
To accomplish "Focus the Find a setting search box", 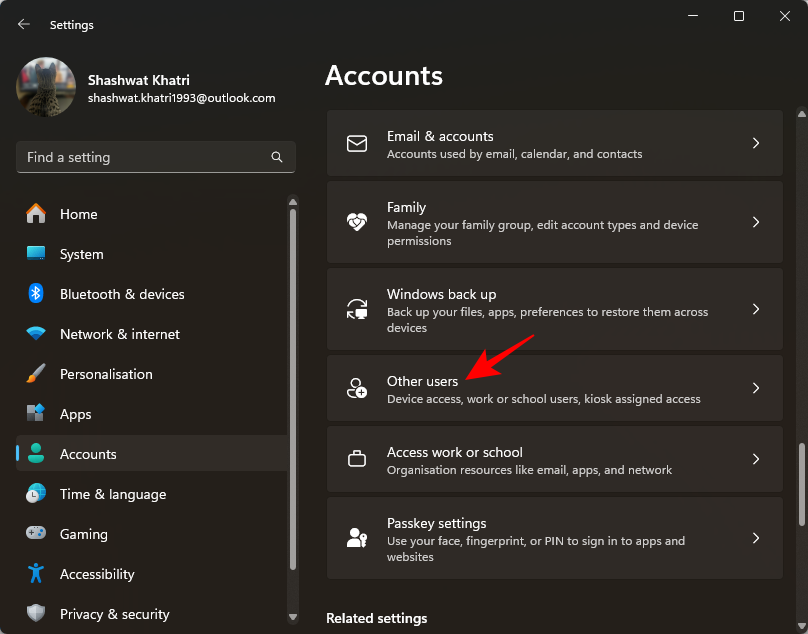I will click(140, 157).
